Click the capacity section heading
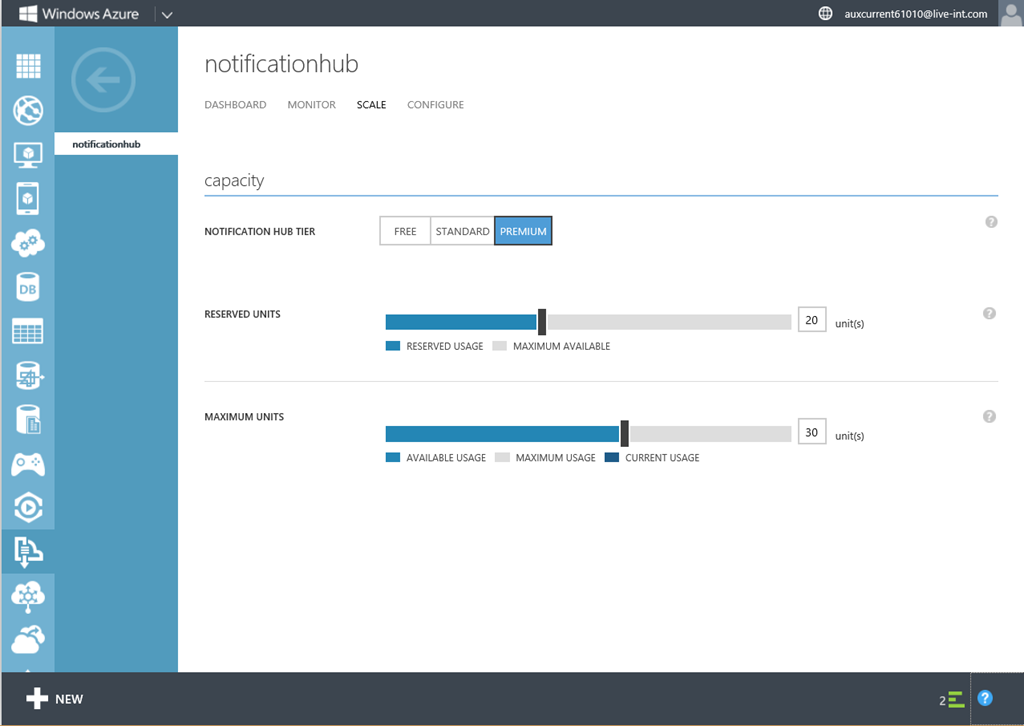Screen dimensions: 1024x726 [x=234, y=181]
